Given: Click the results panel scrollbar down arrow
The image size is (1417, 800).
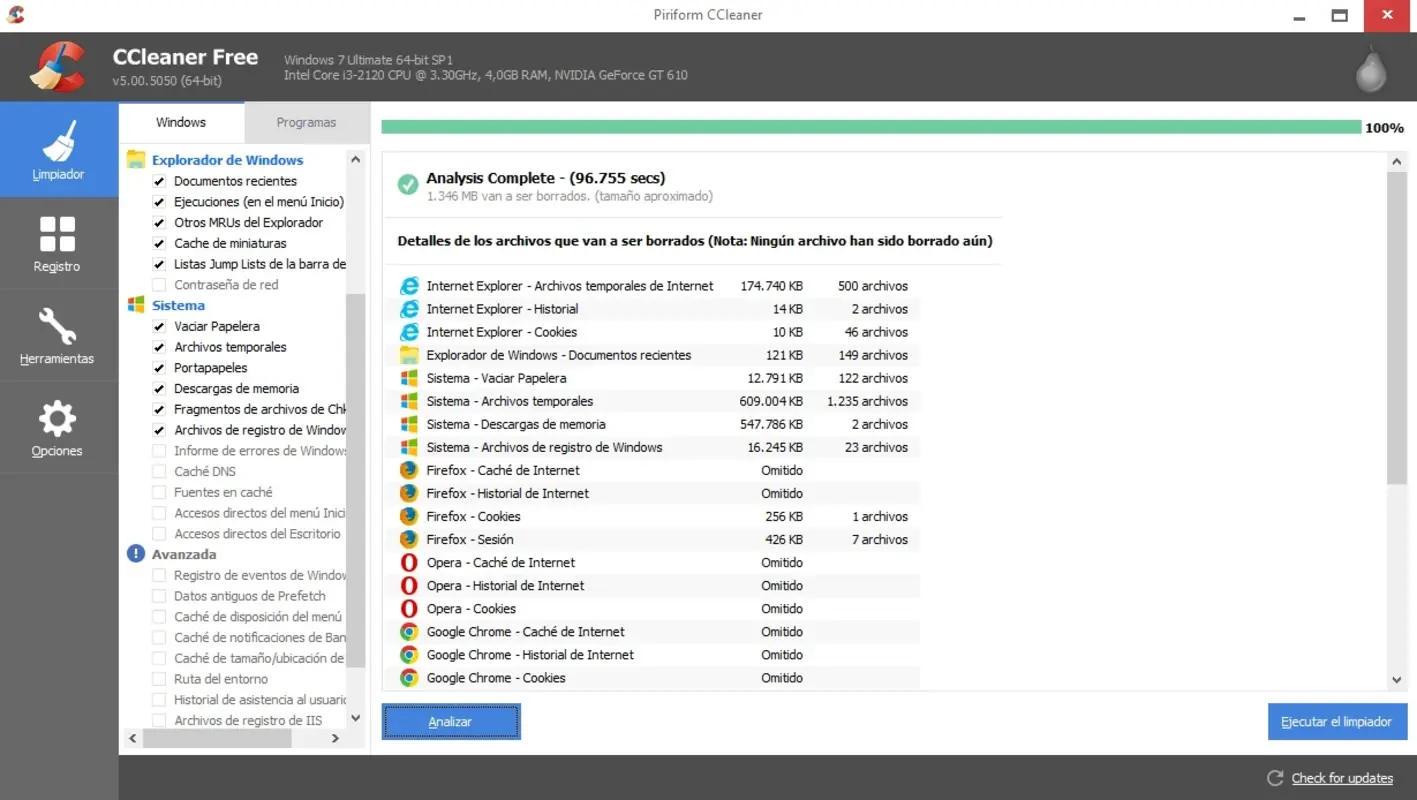Looking at the screenshot, I should pos(1396,679).
